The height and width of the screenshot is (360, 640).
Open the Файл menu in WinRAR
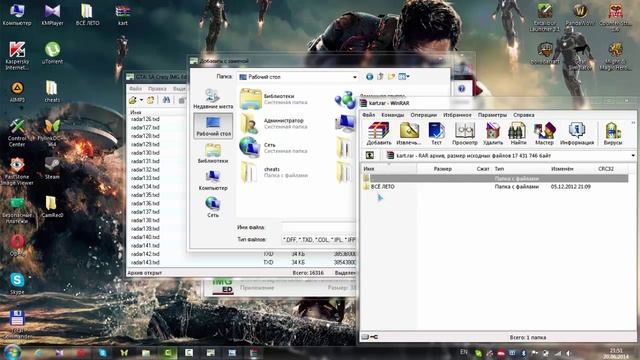(368, 115)
